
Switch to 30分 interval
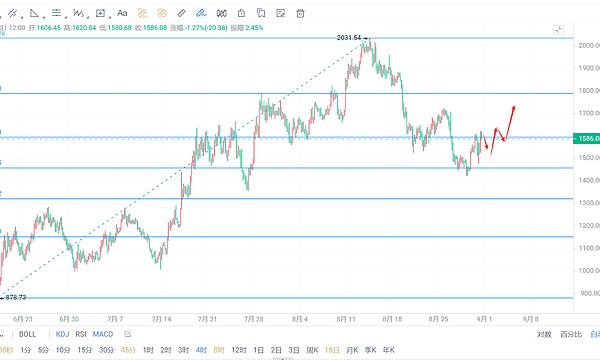[x=107, y=350]
